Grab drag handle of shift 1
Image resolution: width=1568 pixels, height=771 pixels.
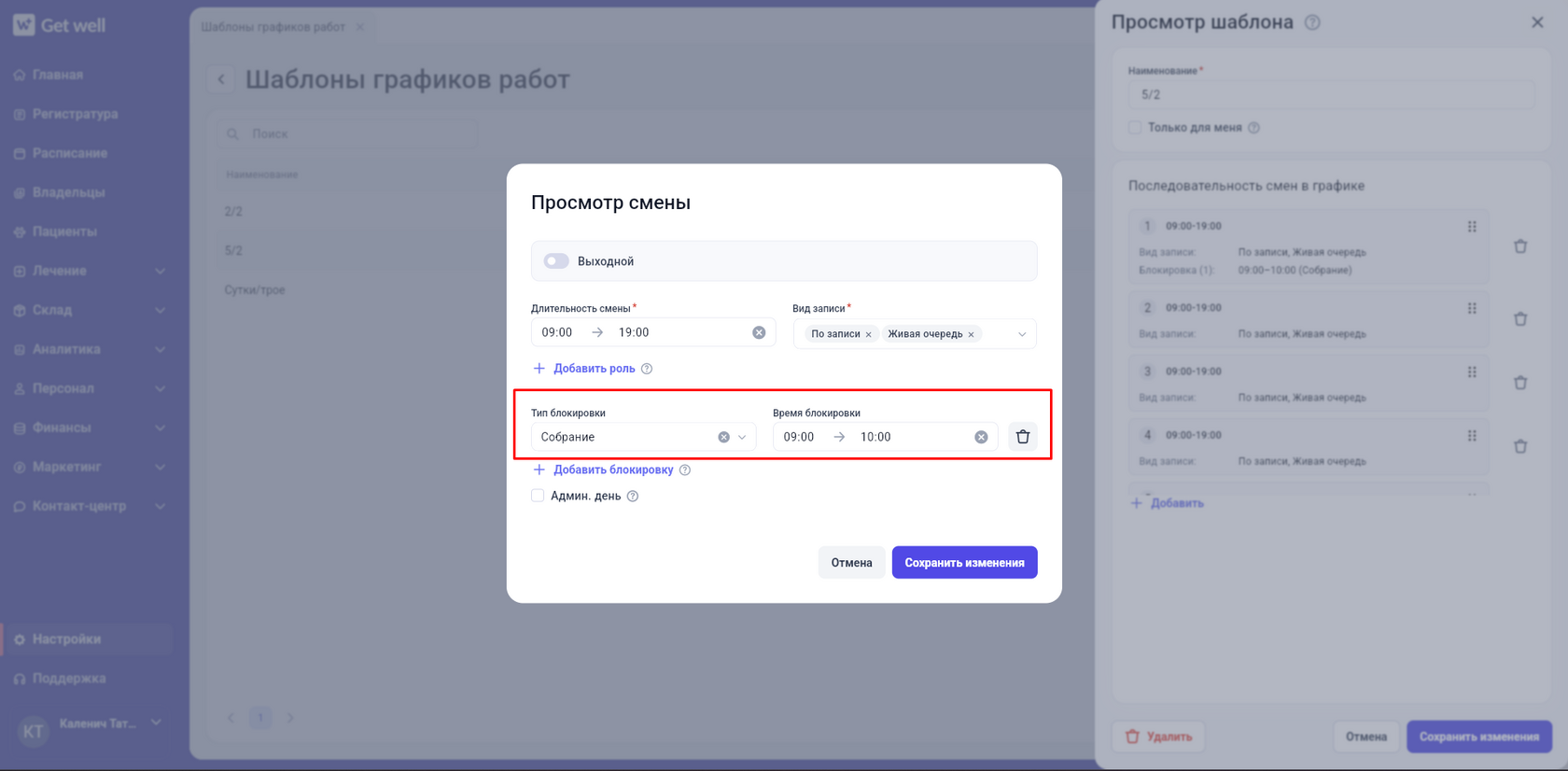click(1472, 227)
